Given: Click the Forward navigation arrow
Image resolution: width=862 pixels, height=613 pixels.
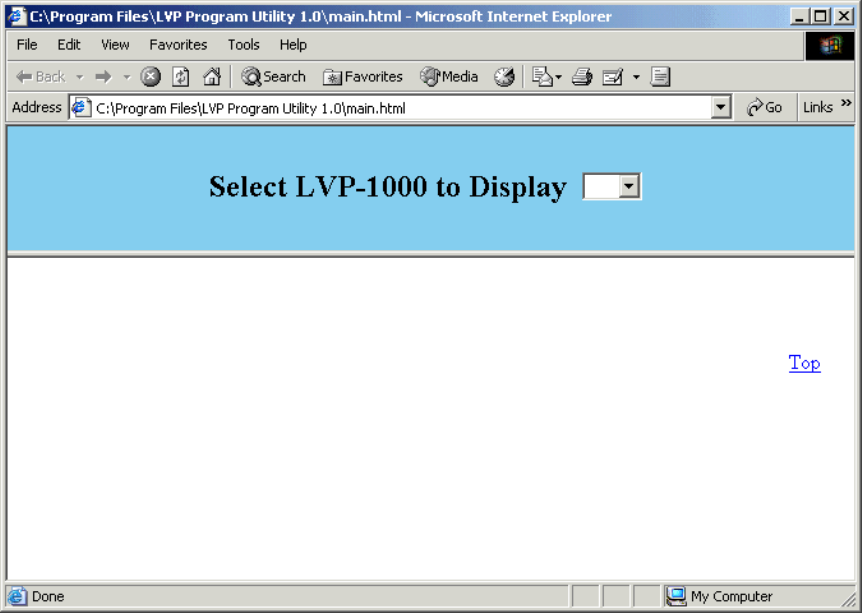Looking at the screenshot, I should (103, 77).
